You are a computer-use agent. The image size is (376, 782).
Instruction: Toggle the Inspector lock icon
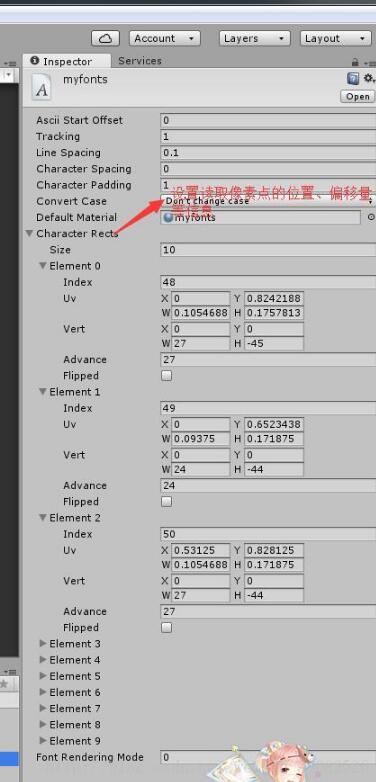355,62
